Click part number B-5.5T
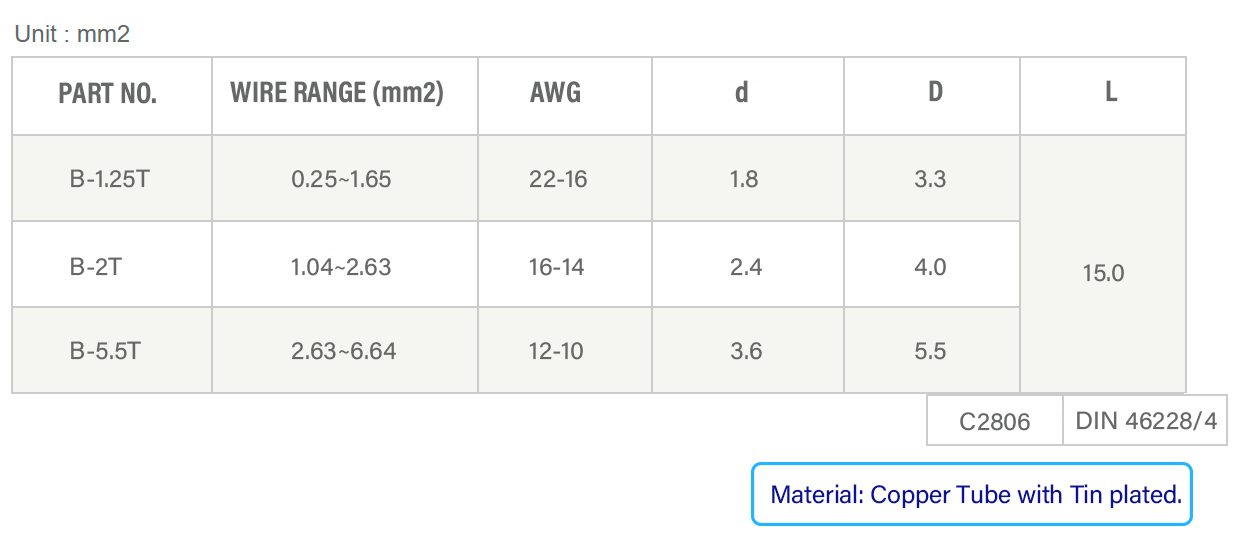This screenshot has height=550, width=1240. click(x=105, y=352)
